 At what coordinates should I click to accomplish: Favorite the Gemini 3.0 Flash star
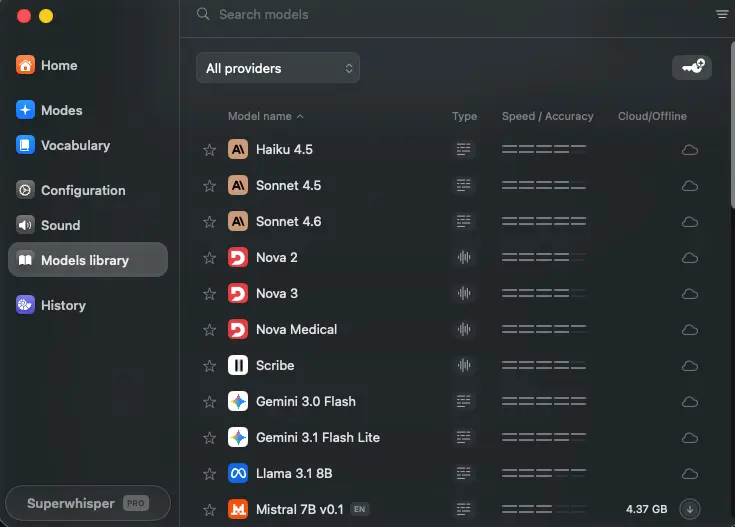210,402
